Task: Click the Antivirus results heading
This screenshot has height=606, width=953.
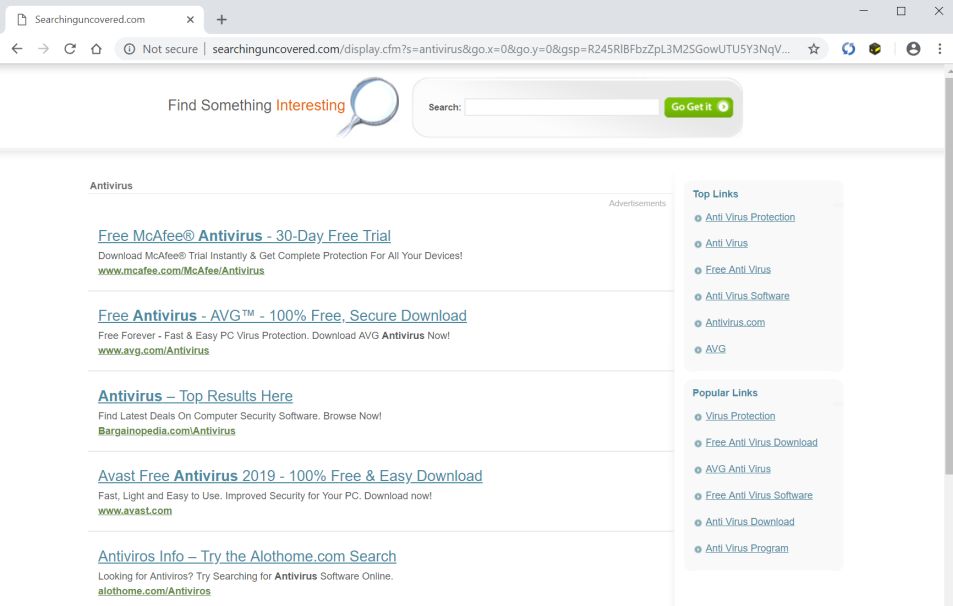Action: click(x=111, y=186)
